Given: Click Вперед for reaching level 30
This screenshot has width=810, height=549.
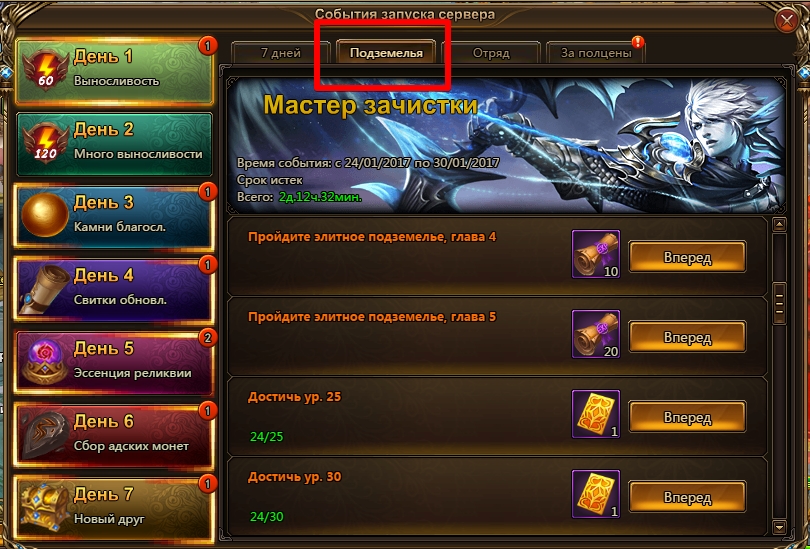Looking at the screenshot, I should (687, 497).
